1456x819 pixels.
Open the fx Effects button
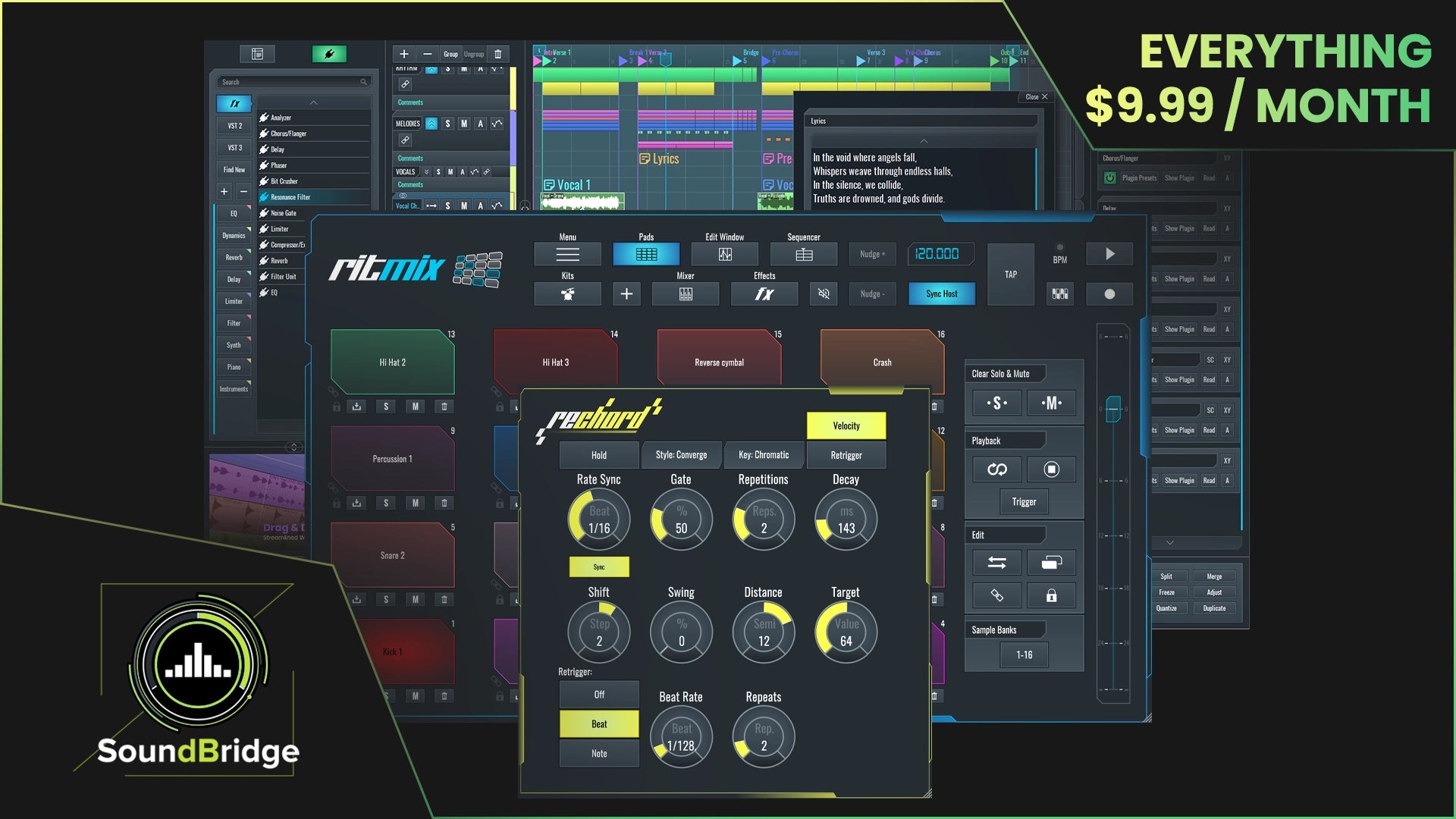[x=764, y=294]
